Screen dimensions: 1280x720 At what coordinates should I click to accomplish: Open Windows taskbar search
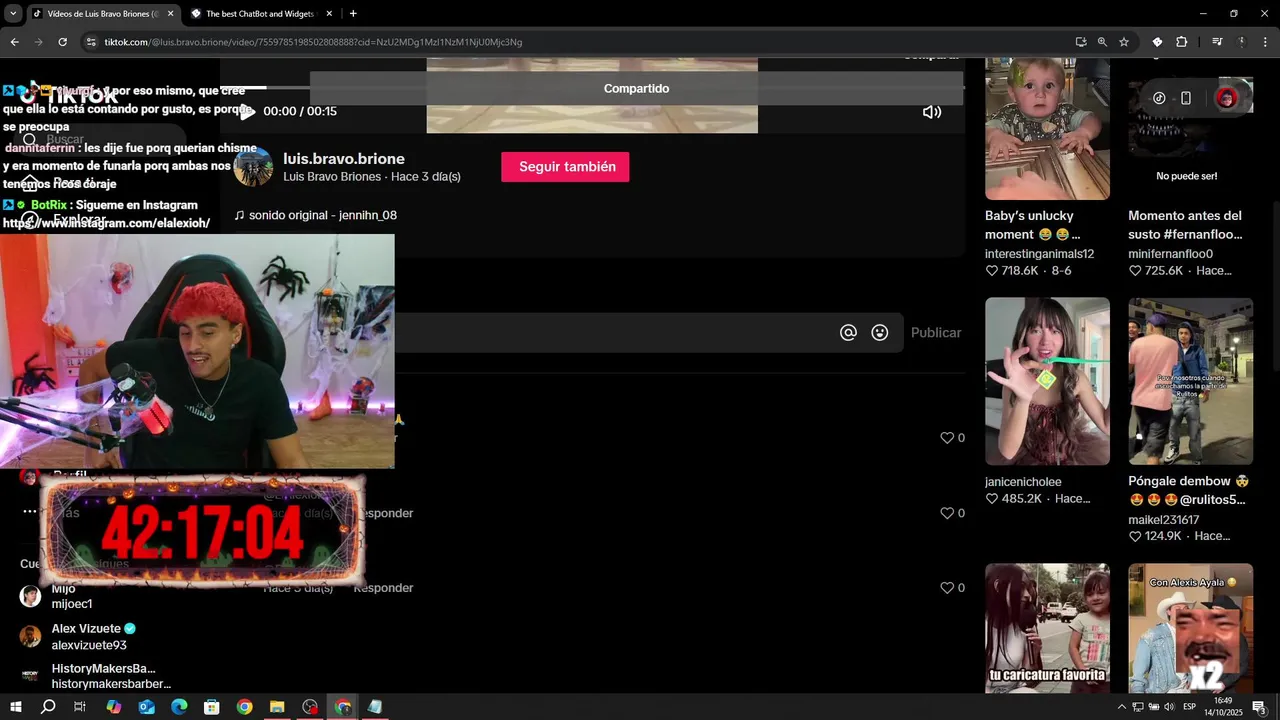(48, 707)
